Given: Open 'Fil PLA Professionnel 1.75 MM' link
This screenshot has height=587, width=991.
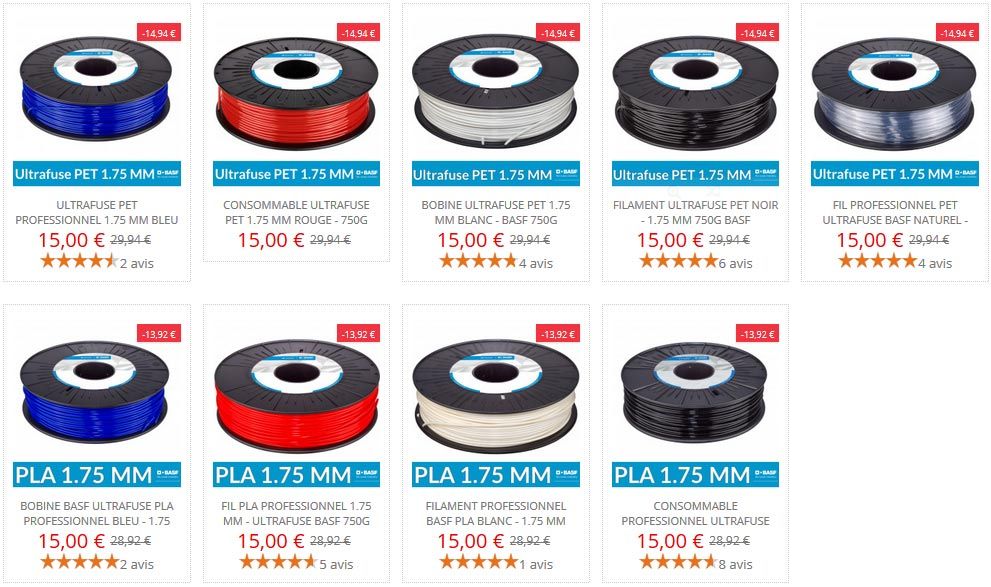Looking at the screenshot, I should tap(296, 513).
